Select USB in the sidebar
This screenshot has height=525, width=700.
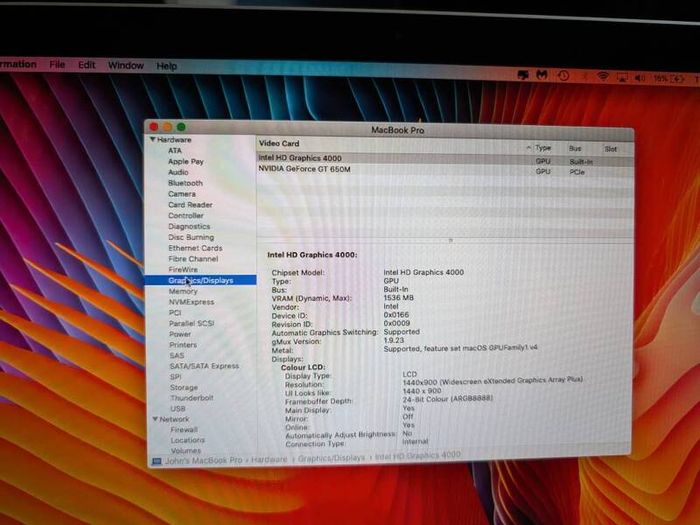[x=178, y=408]
